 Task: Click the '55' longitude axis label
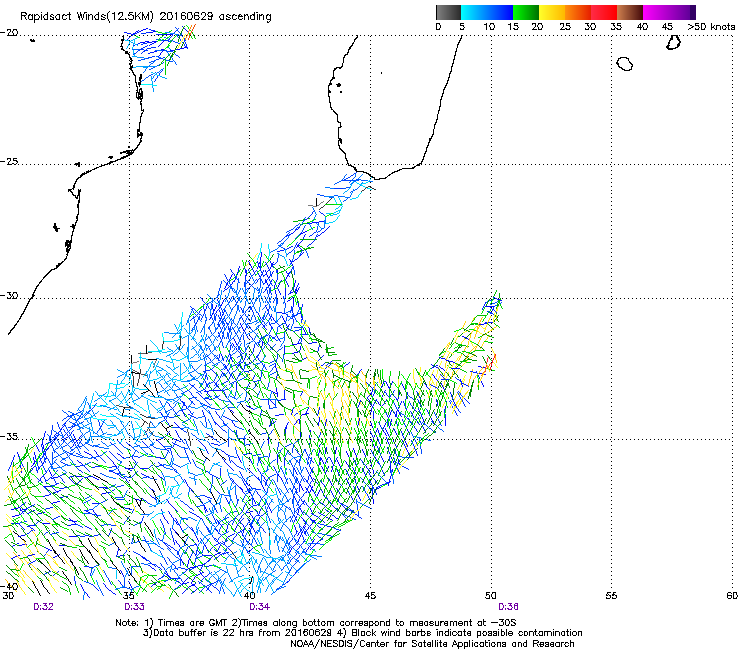click(x=611, y=596)
